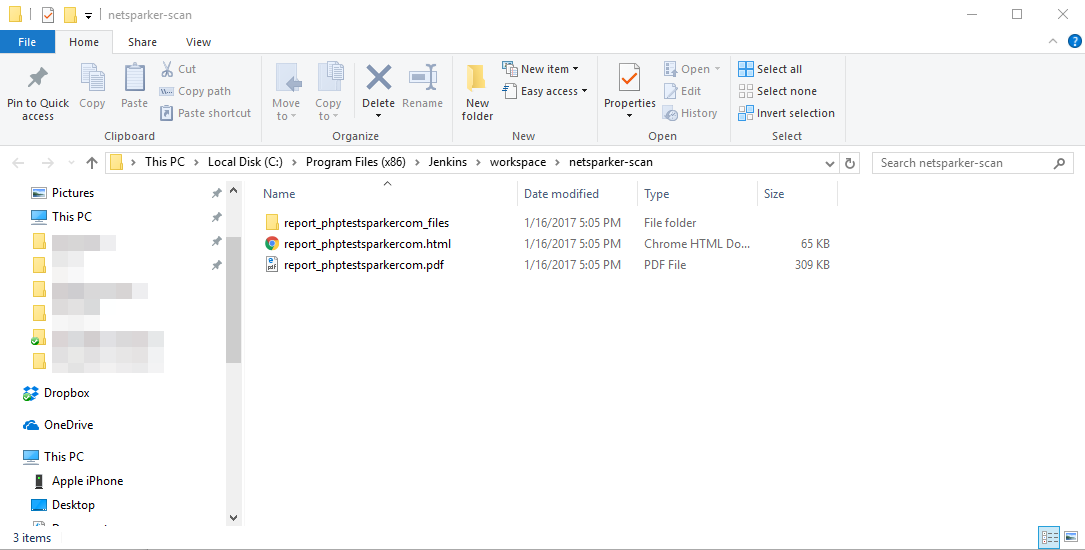
Task: Select the report_phptestsparkercom_files folder
Action: [366, 223]
